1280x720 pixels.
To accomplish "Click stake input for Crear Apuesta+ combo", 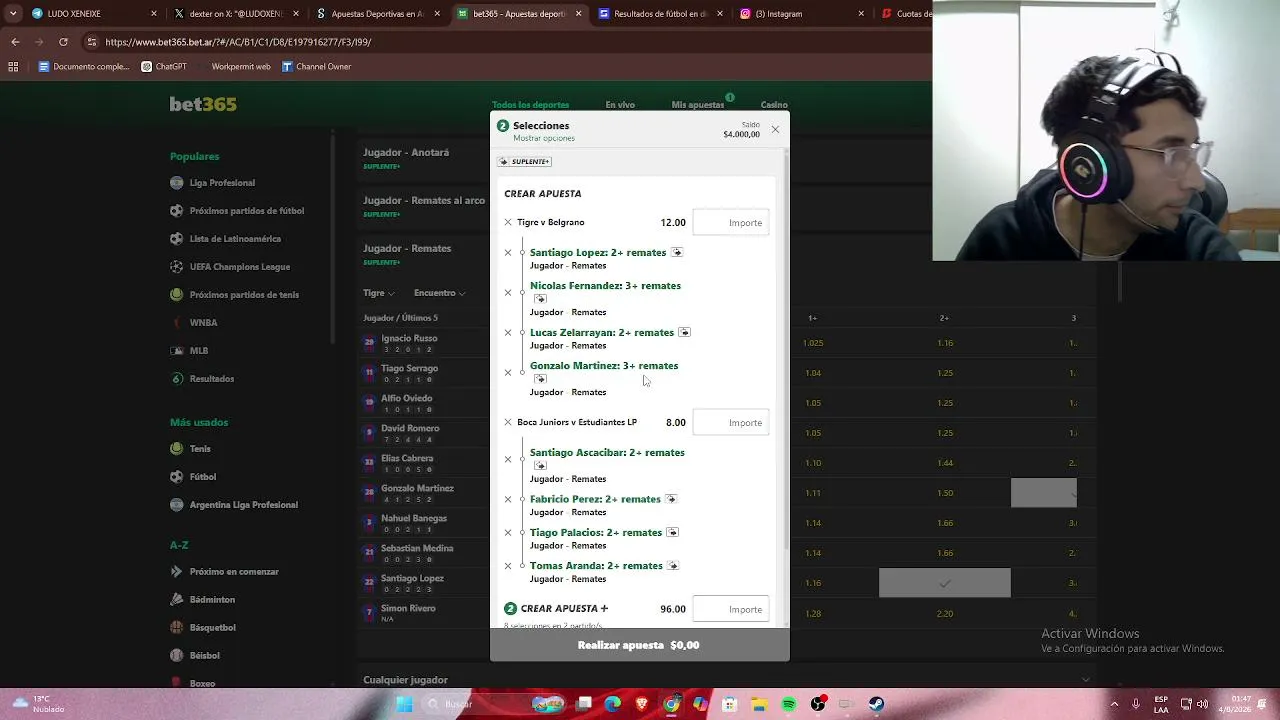I will 731,609.
